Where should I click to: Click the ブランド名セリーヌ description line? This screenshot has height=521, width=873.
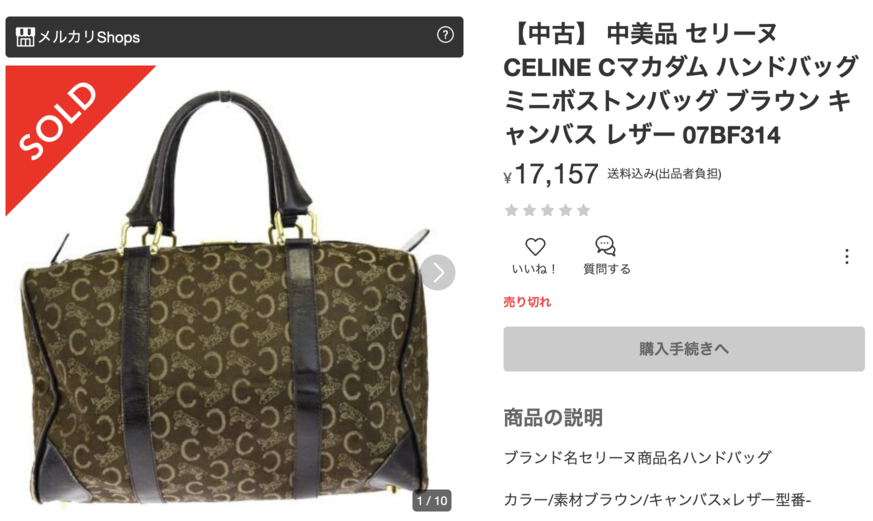point(637,458)
